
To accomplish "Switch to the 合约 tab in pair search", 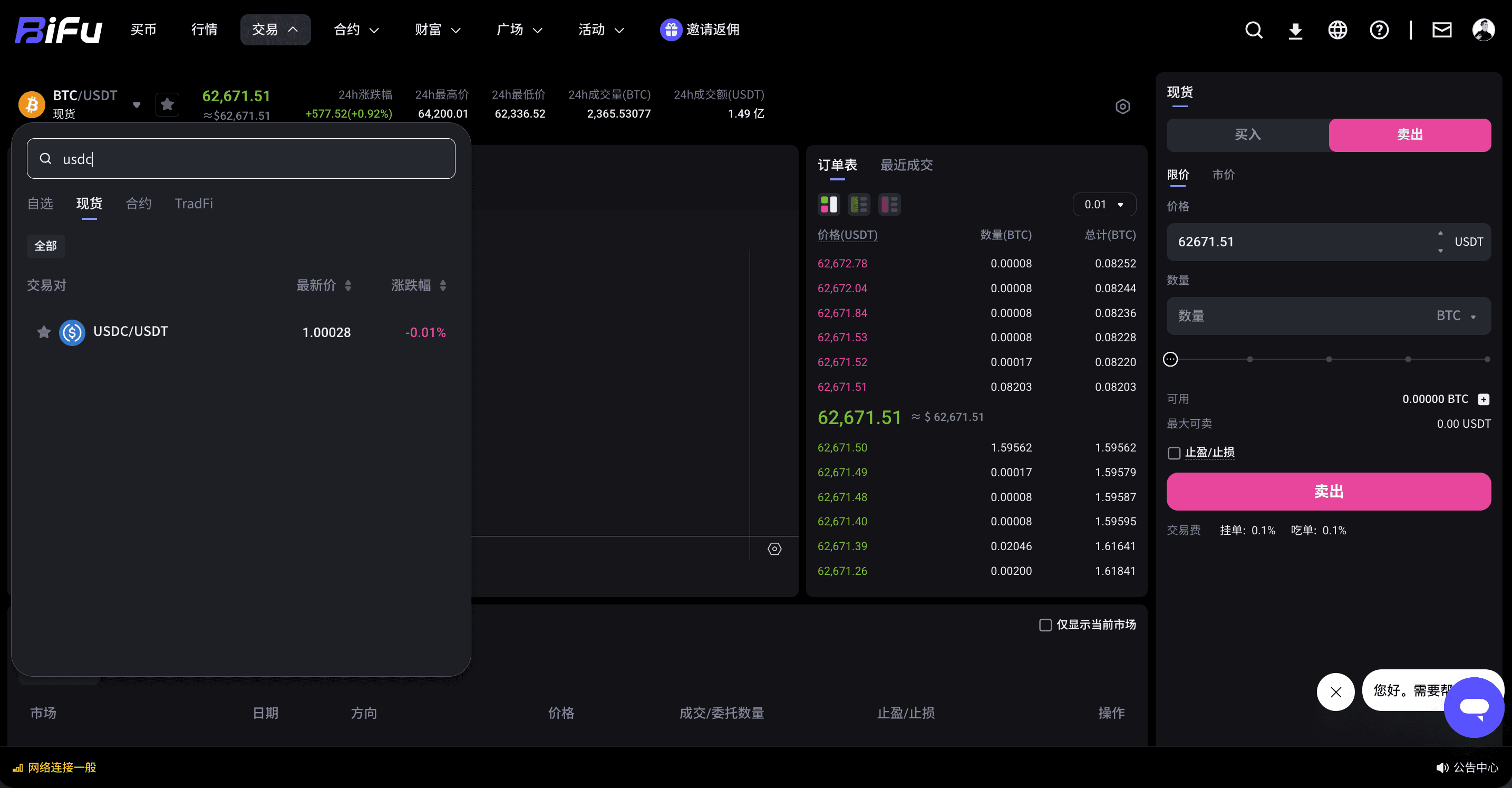I will (139, 203).
